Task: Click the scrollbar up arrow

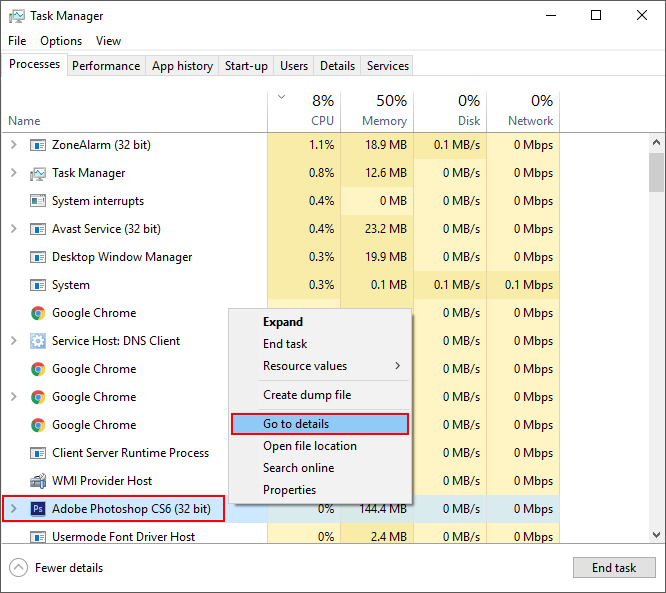Action: [656, 142]
